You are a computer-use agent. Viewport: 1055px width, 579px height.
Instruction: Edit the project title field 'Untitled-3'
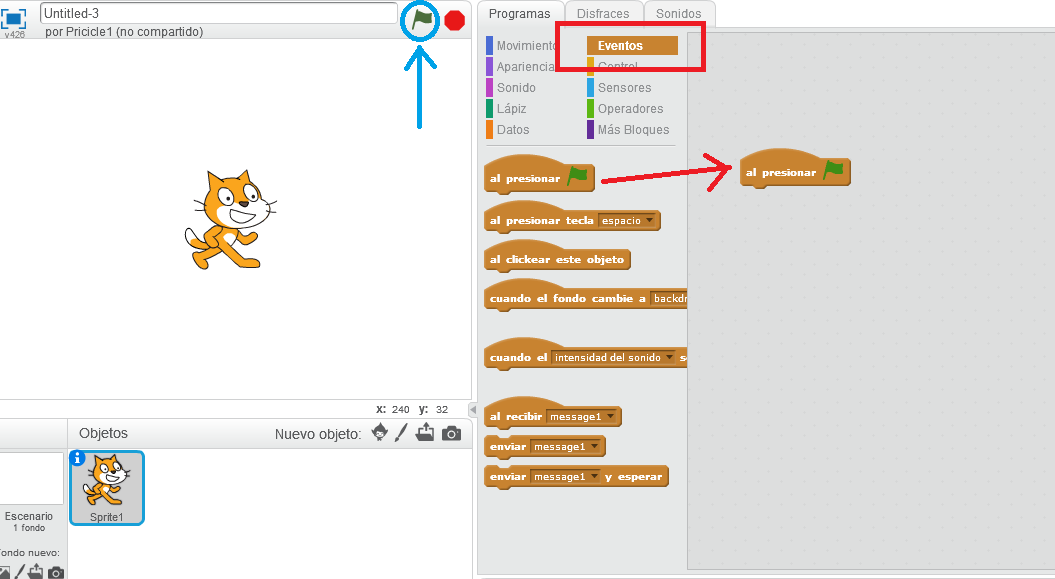[x=219, y=13]
